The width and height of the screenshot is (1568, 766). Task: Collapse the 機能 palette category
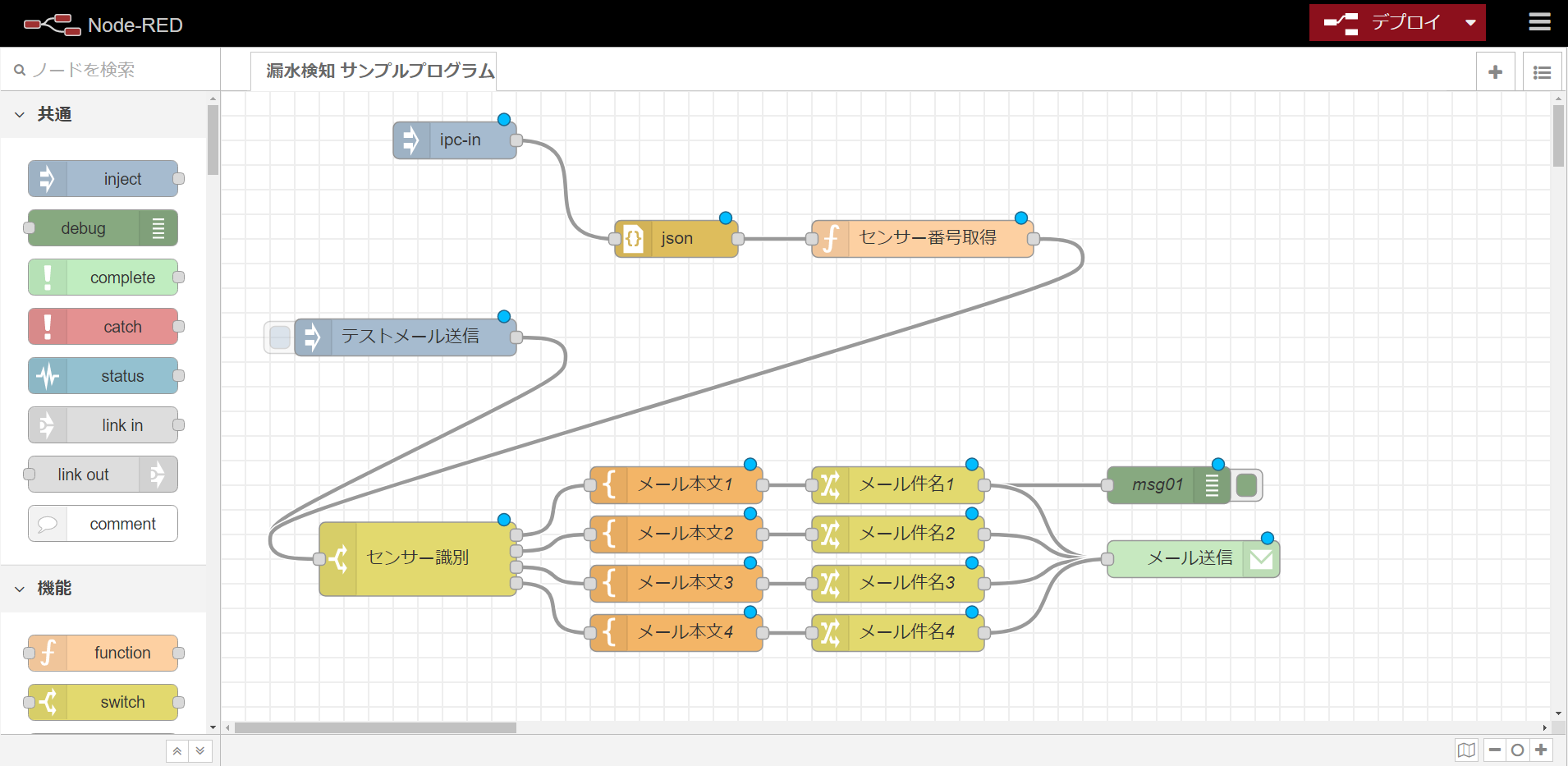click(103, 588)
